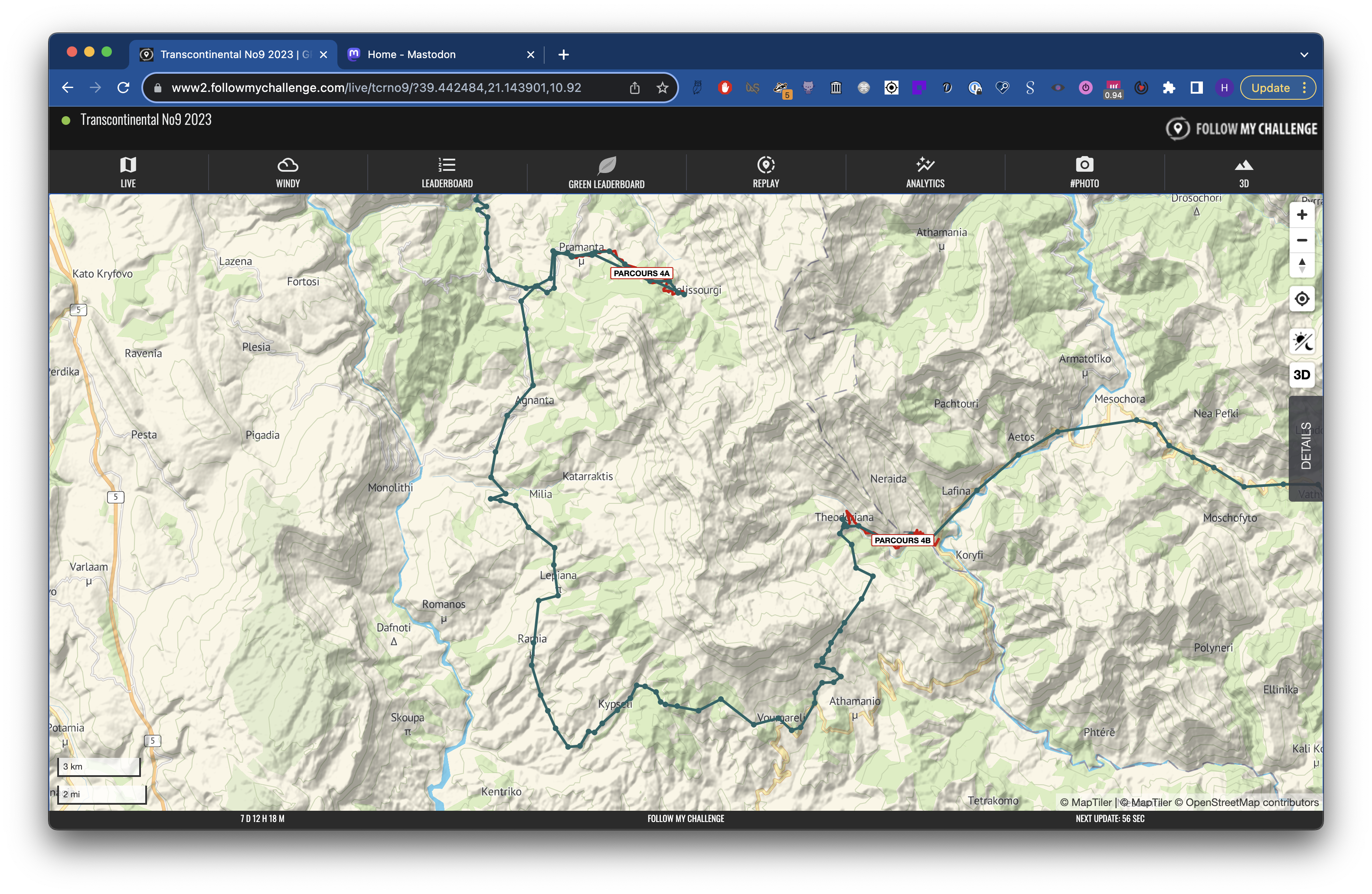Image resolution: width=1372 pixels, height=894 pixels.
Task: Click the purple square extension icon
Action: tap(919, 88)
